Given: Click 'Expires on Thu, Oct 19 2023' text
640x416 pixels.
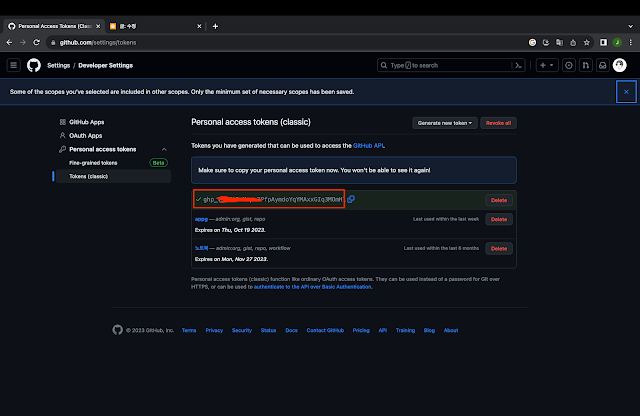Looking at the screenshot, I should [x=230, y=230].
